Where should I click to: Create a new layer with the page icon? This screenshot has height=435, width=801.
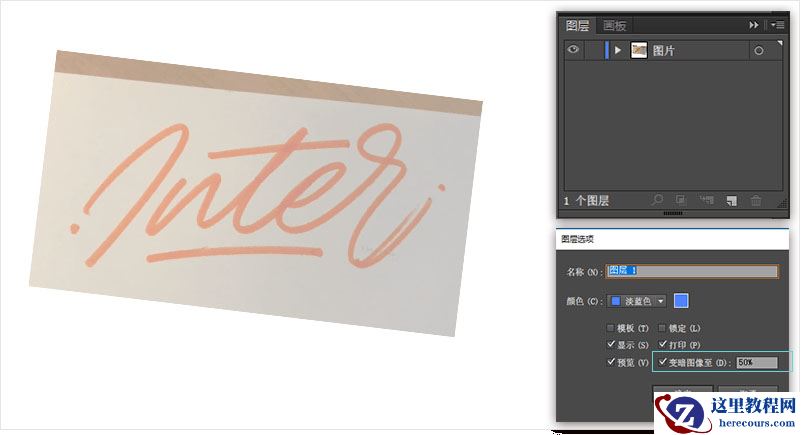click(x=732, y=201)
